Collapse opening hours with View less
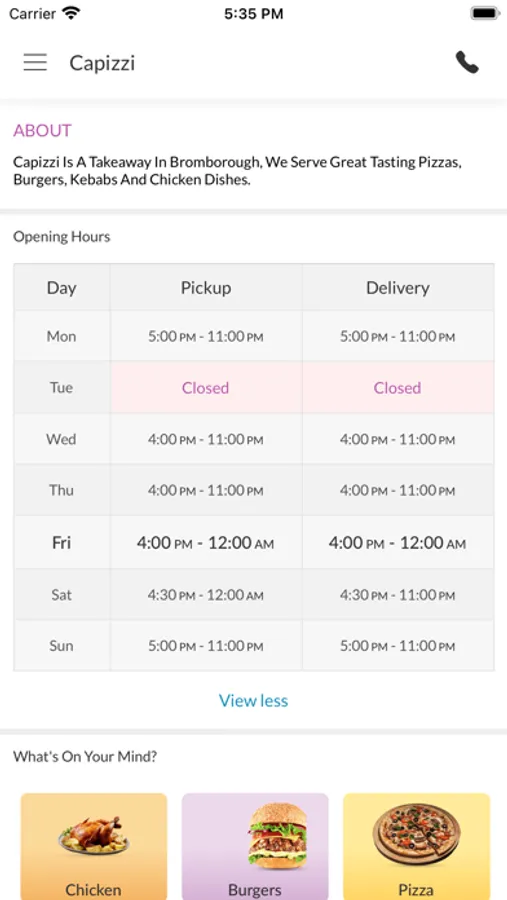The height and width of the screenshot is (900, 507). click(x=253, y=700)
